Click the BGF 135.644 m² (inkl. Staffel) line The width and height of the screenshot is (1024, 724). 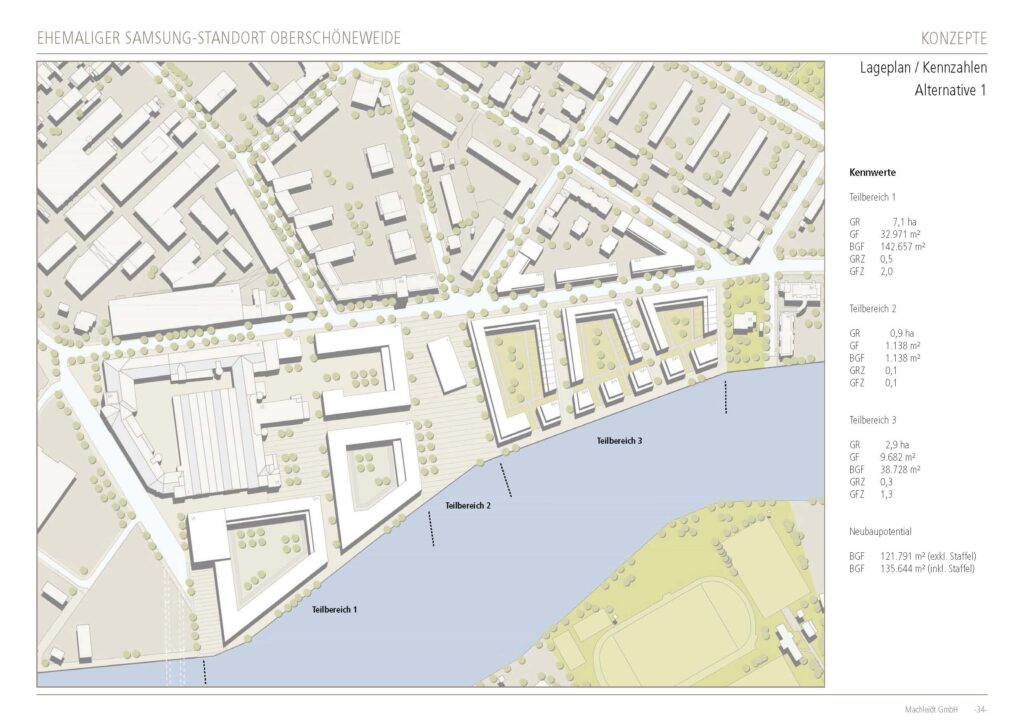click(x=911, y=568)
